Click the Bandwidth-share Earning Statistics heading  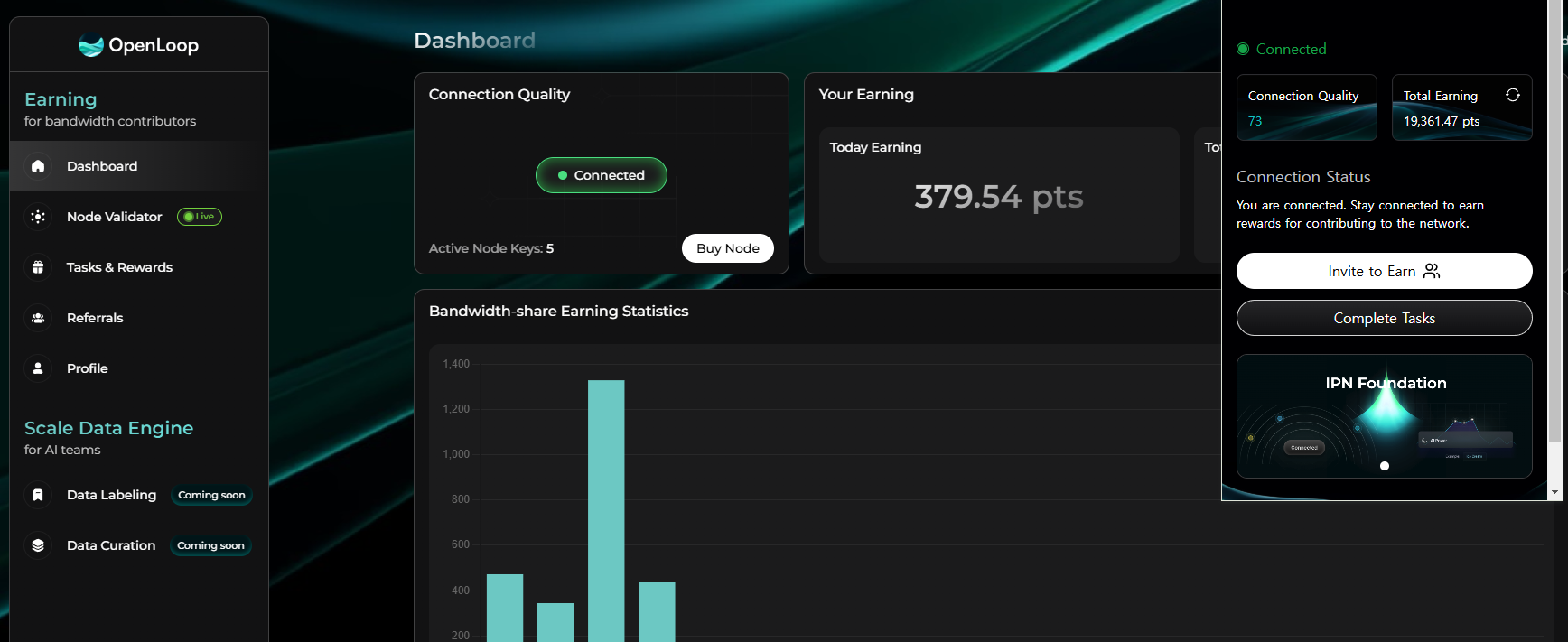point(558,311)
